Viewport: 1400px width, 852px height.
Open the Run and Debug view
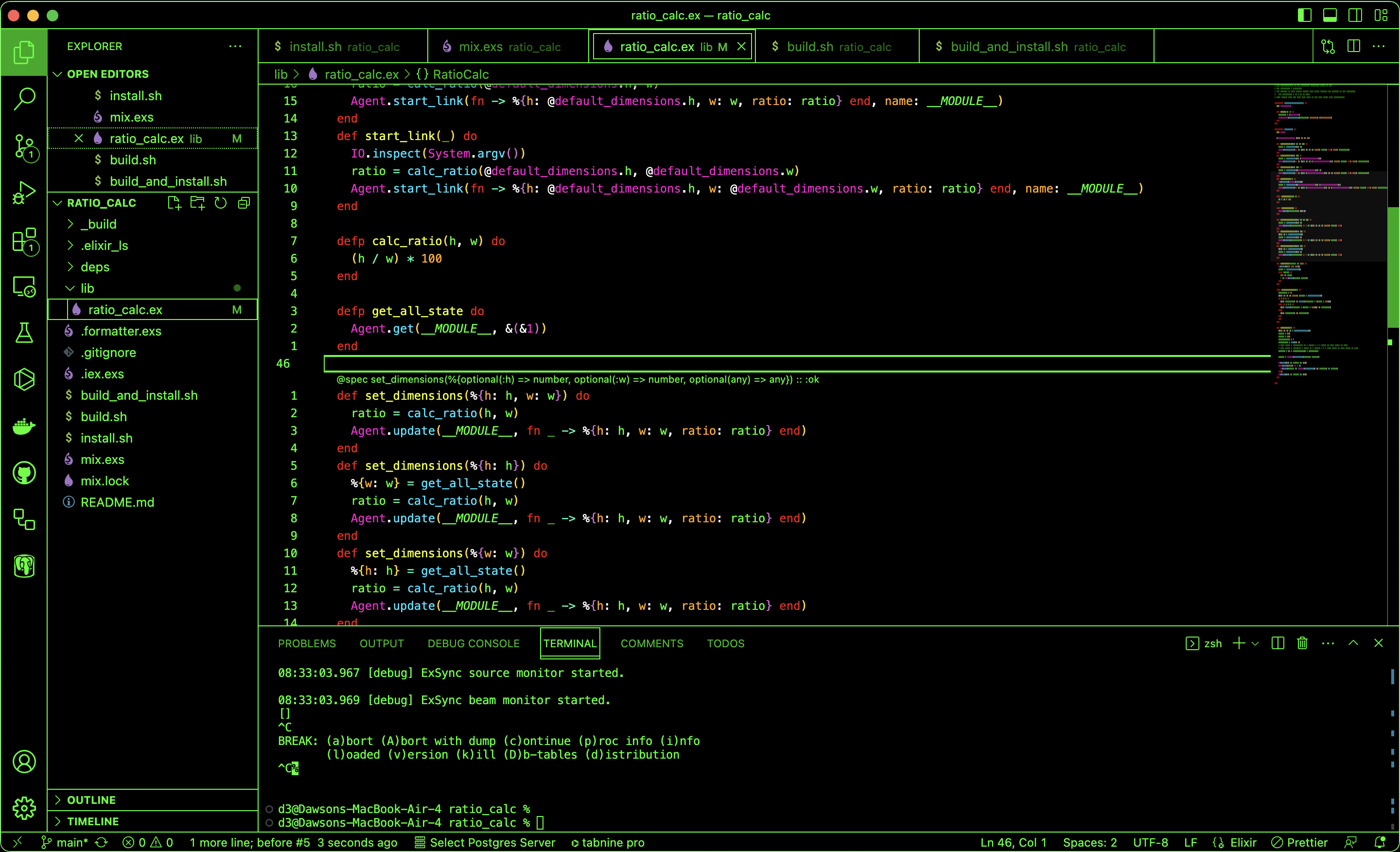coord(24,193)
